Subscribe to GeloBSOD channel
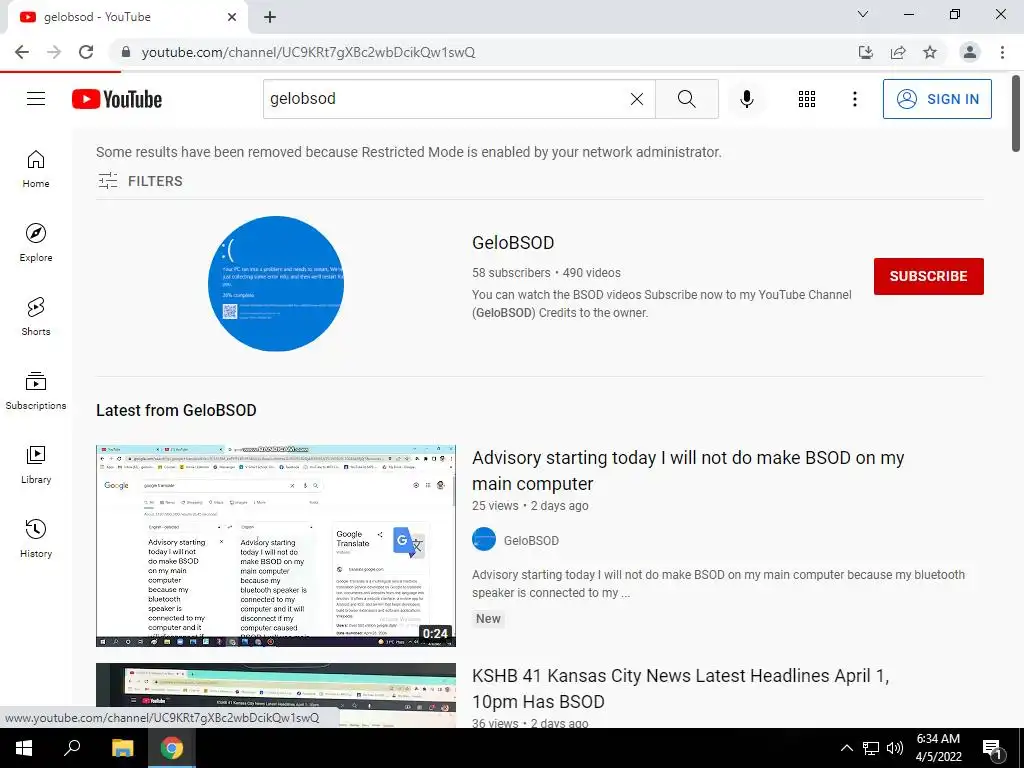Image resolution: width=1024 pixels, height=768 pixels. pos(929,276)
